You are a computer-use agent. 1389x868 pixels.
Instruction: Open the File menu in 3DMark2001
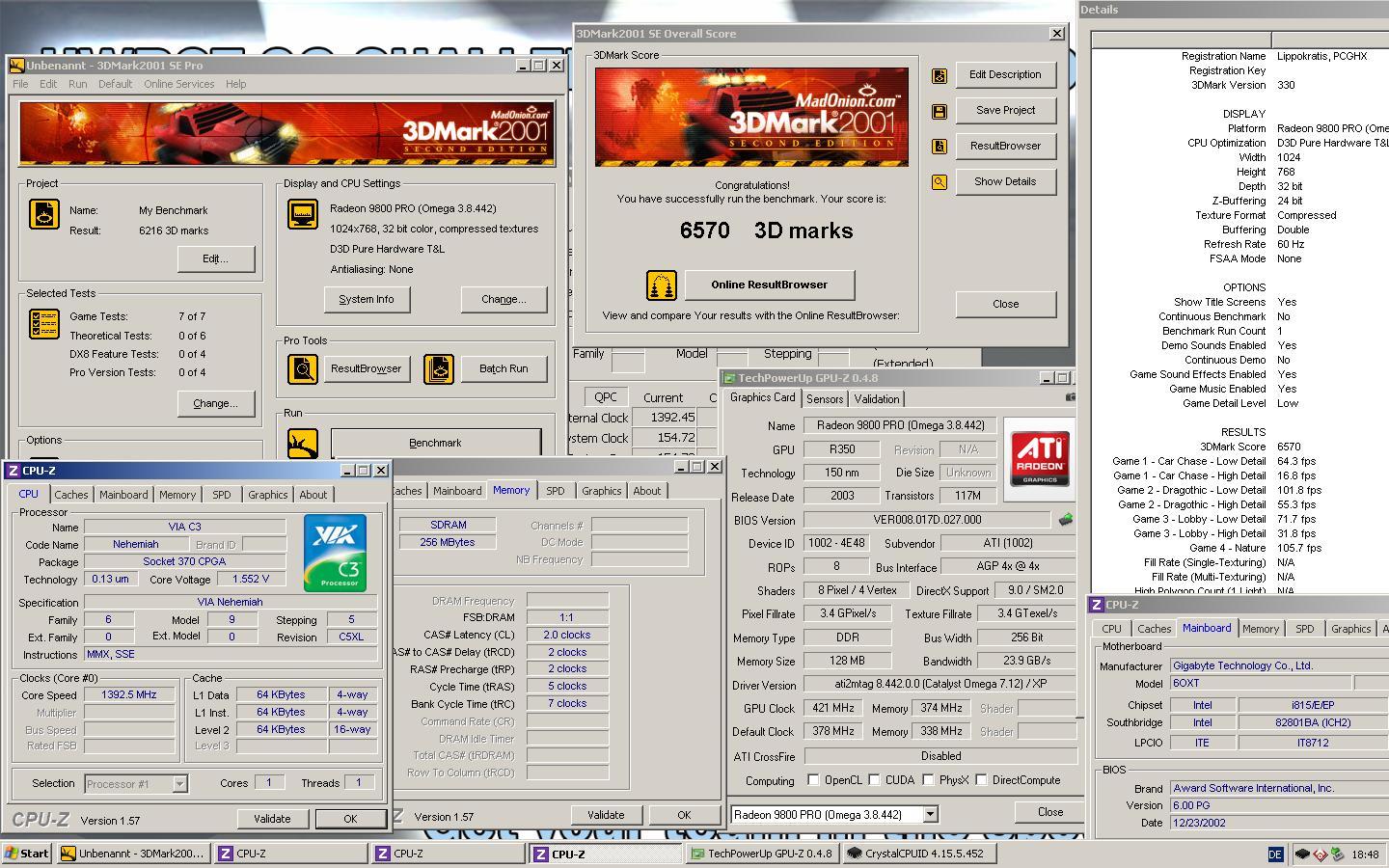tap(20, 84)
